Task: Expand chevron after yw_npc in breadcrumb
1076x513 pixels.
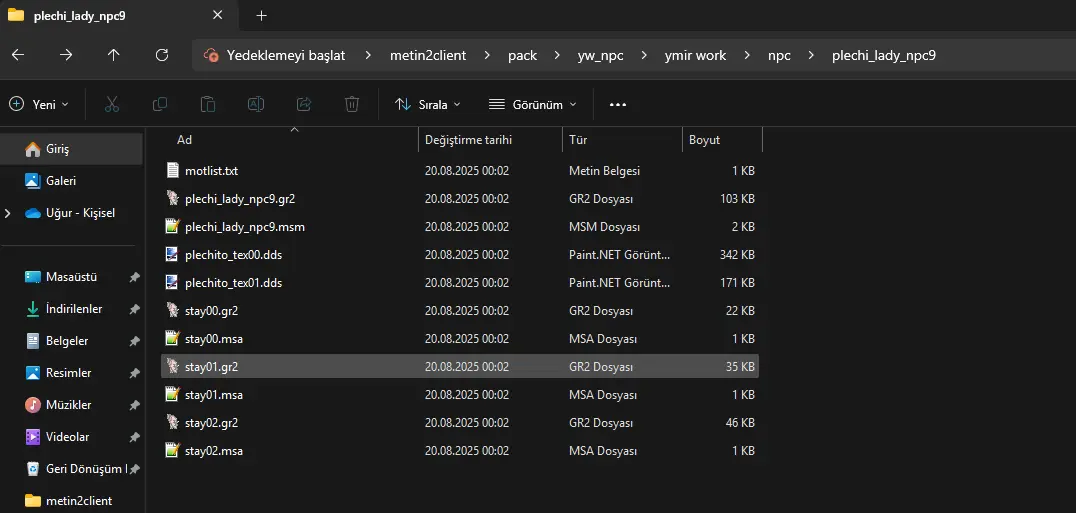Action: [x=644, y=56]
